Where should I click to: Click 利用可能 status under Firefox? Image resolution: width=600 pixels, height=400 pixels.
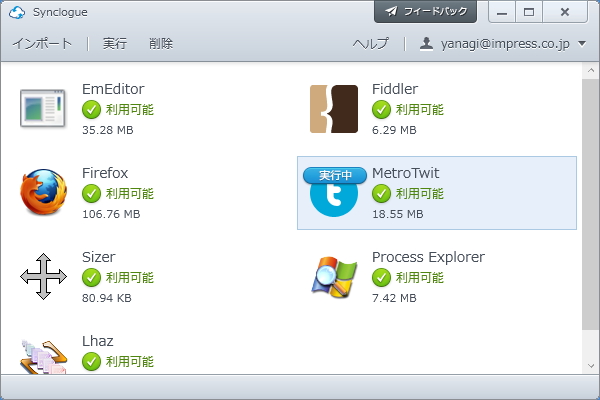pos(130,194)
